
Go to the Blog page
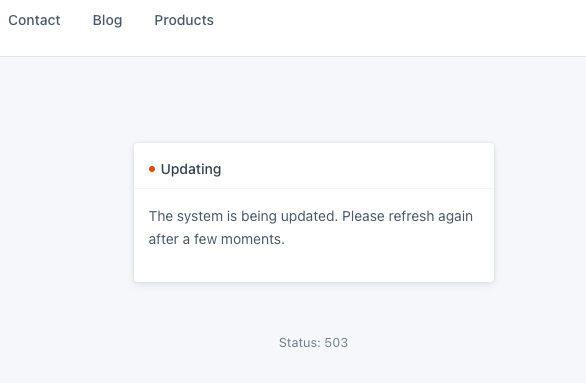107,21
